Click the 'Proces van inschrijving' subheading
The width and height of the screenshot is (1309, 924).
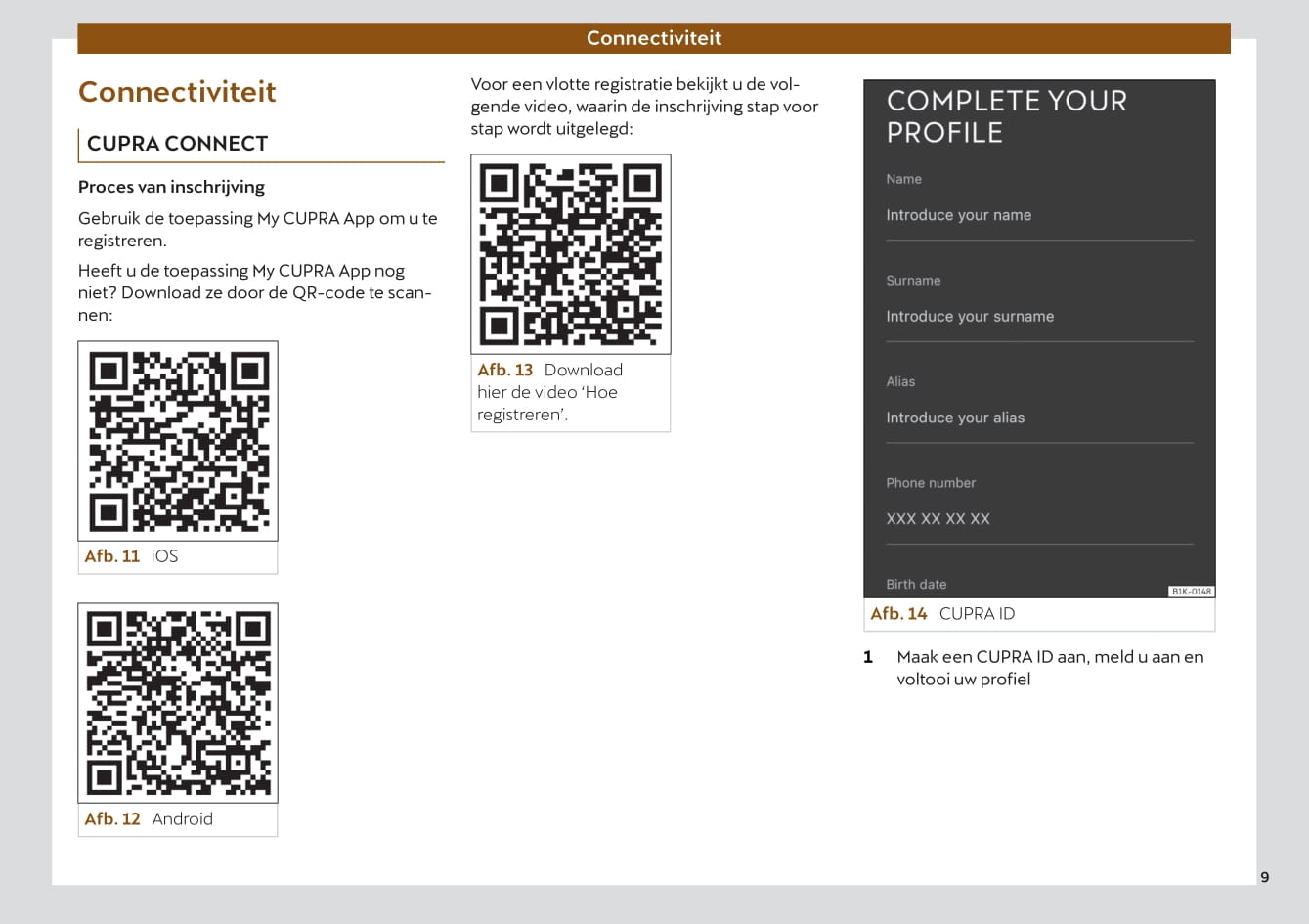coord(171,187)
